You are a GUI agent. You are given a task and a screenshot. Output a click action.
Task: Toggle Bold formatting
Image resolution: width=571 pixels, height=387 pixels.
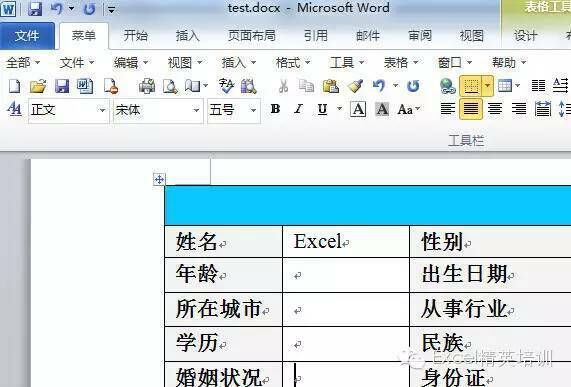pos(275,109)
